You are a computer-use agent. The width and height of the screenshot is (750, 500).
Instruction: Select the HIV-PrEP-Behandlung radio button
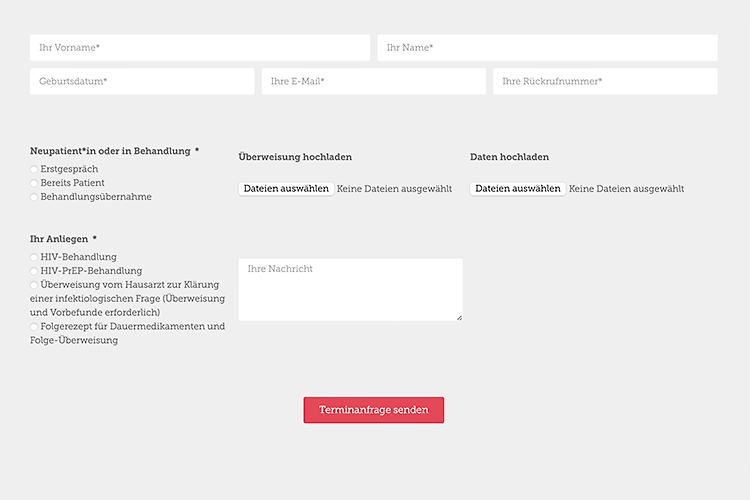click(35, 271)
